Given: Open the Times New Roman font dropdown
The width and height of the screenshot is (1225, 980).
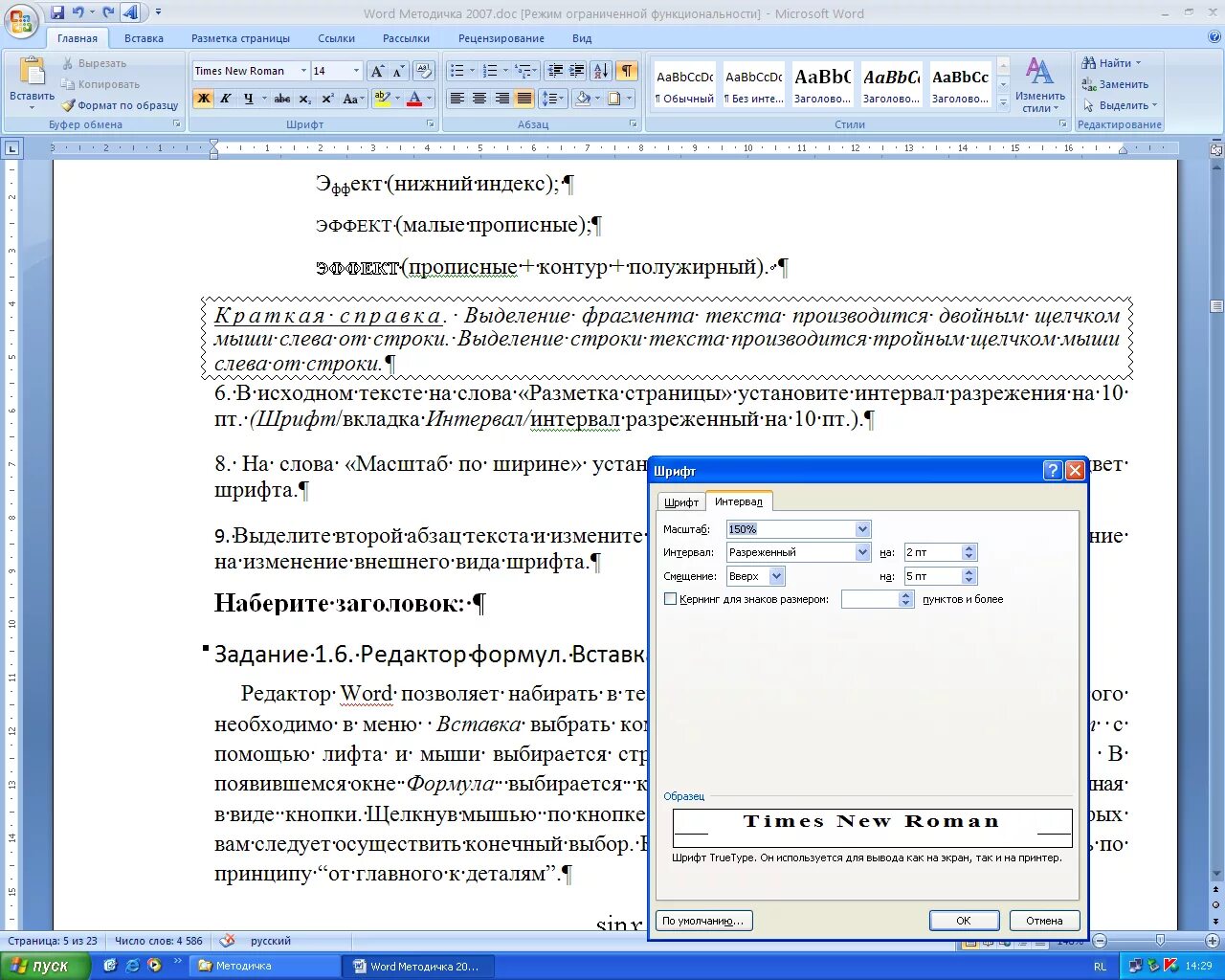Looking at the screenshot, I should (x=303, y=71).
